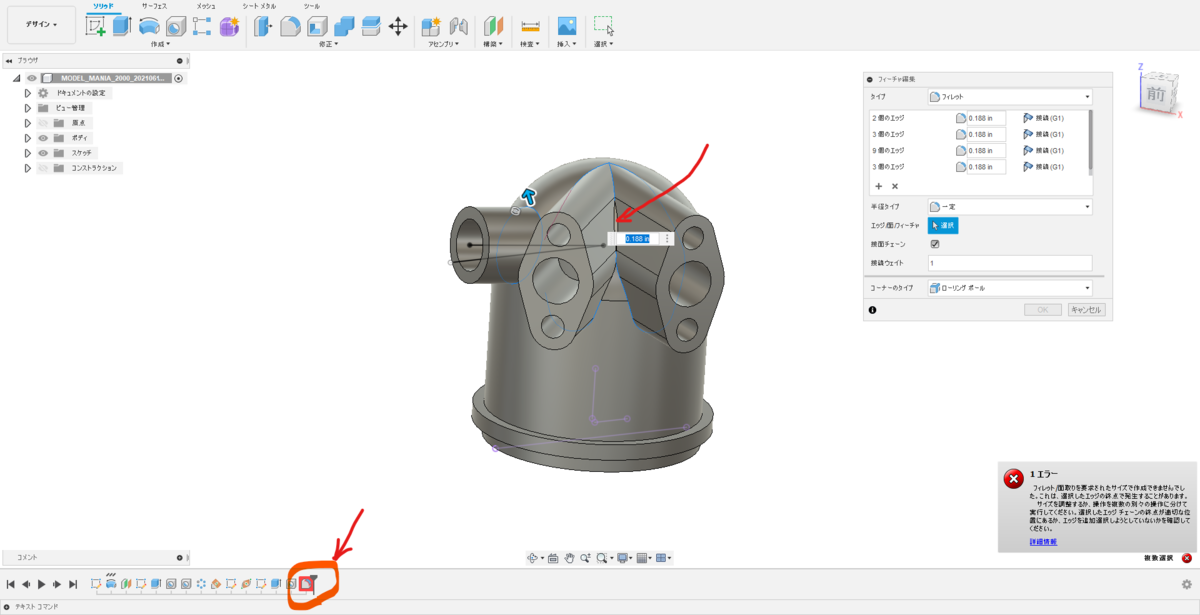
Task: Toggle tangent chain checkbox
Action: click(935, 244)
